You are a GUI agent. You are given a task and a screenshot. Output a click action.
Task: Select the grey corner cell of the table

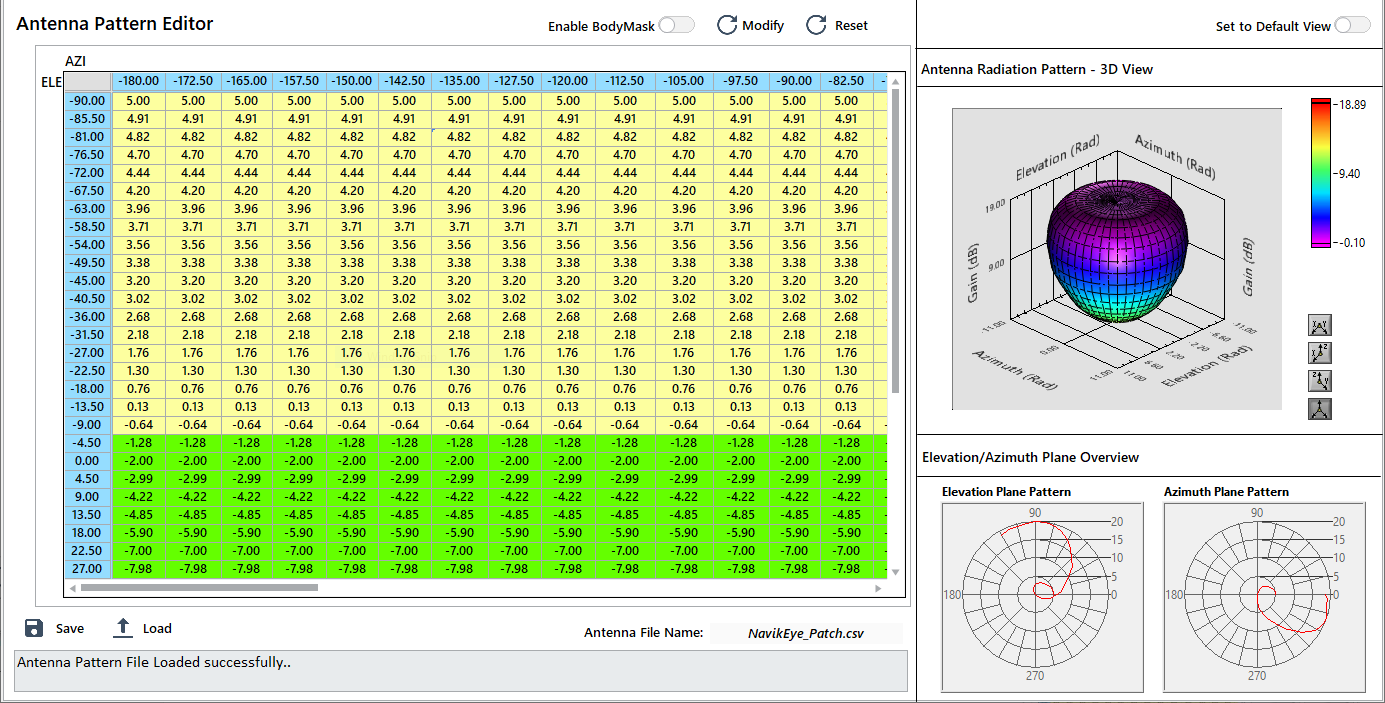point(88,81)
